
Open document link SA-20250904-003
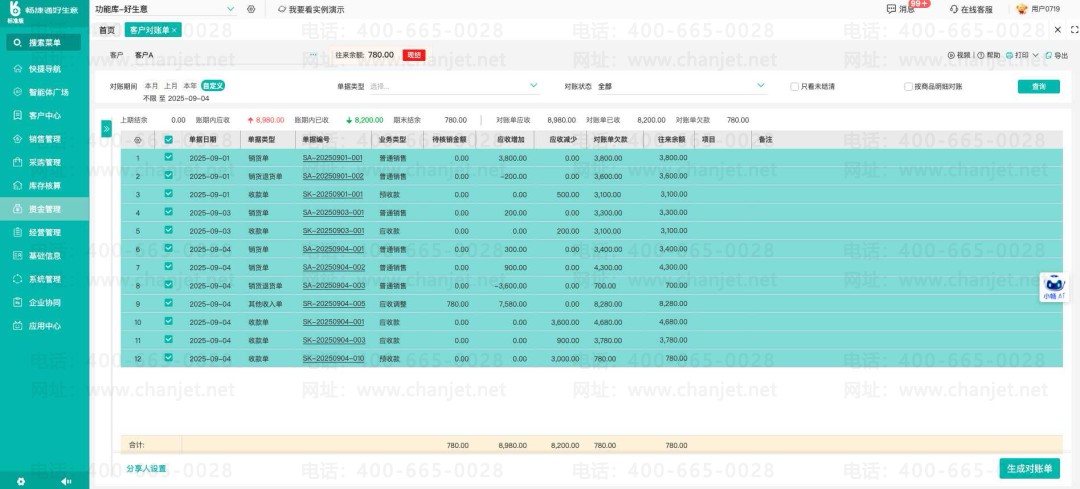pos(334,285)
